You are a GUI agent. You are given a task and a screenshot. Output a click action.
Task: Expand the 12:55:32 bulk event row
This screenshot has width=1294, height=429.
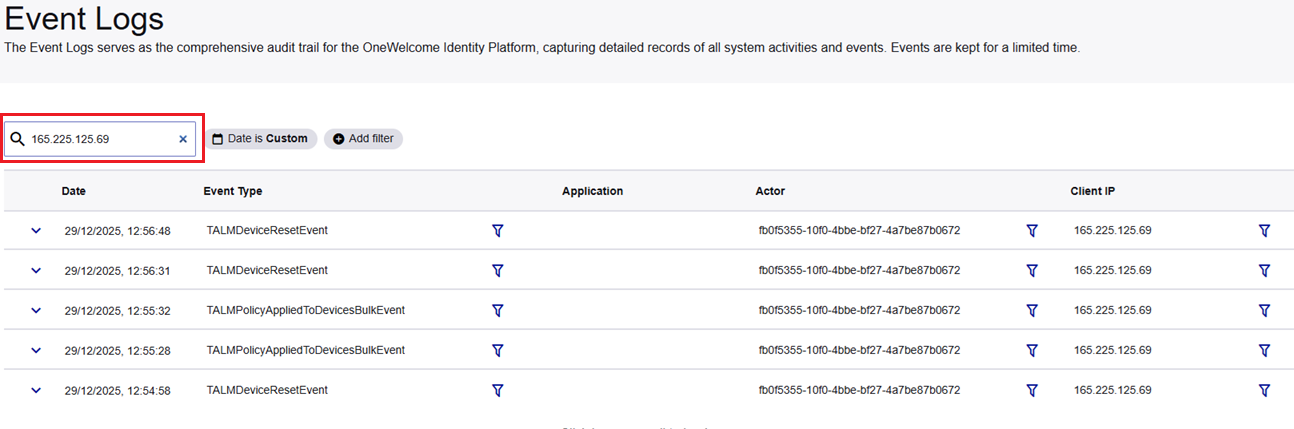point(36,310)
